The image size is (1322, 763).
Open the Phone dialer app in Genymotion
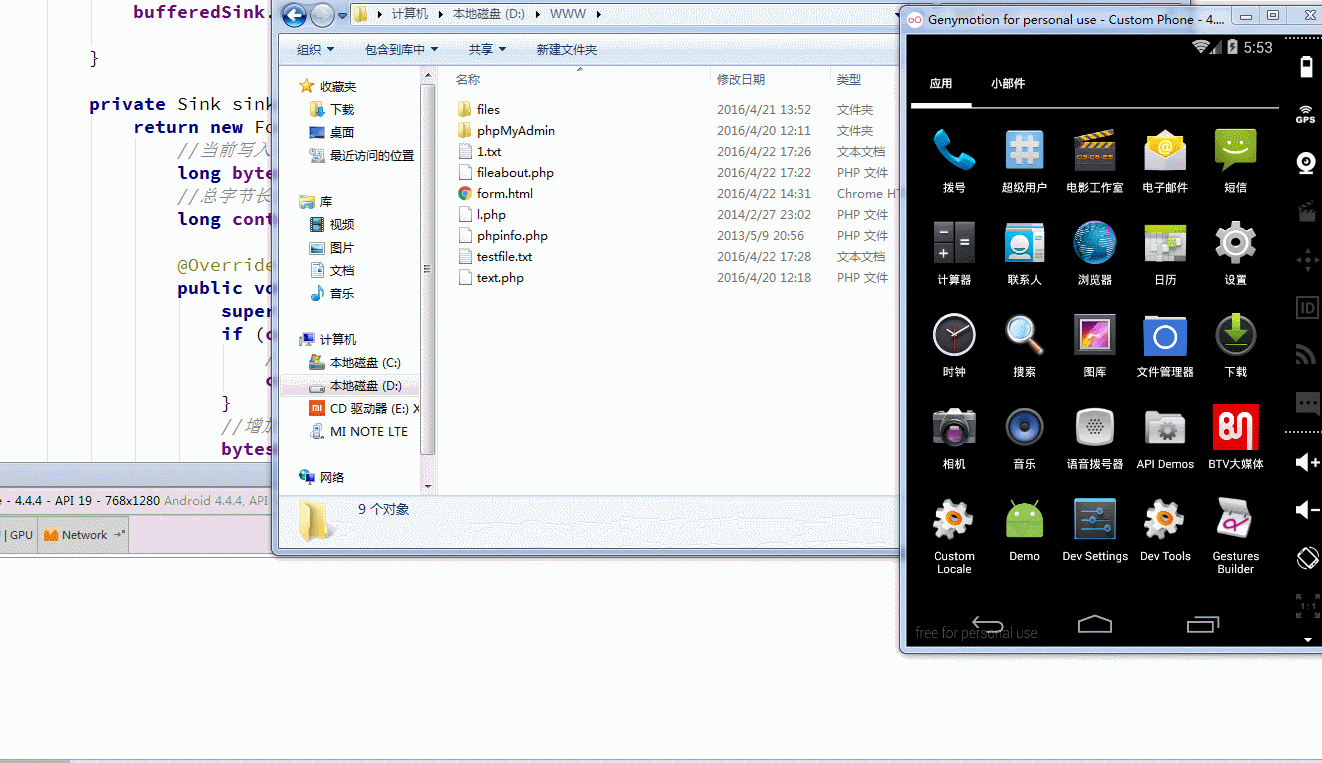tap(954, 151)
